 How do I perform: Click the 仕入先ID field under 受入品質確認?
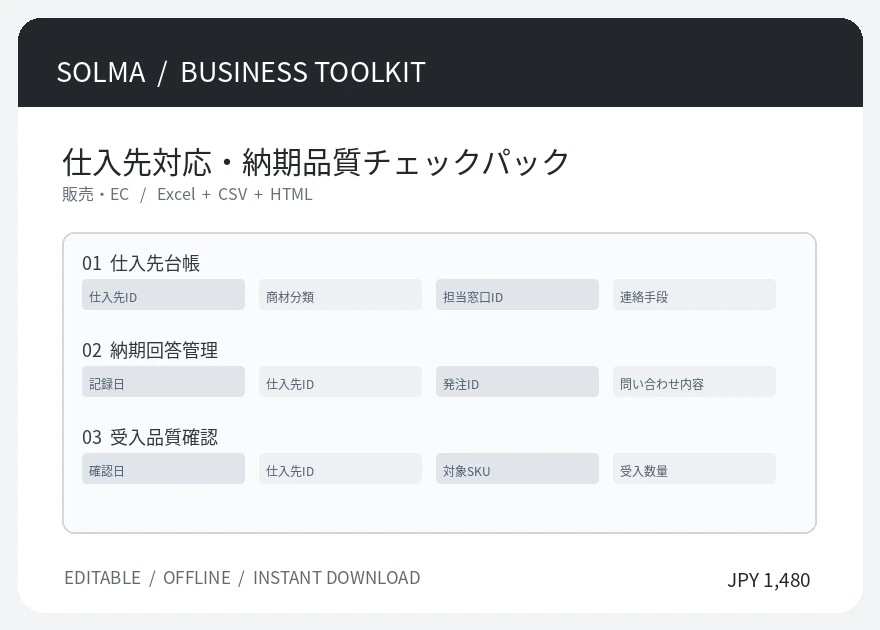pyautogui.click(x=340, y=468)
